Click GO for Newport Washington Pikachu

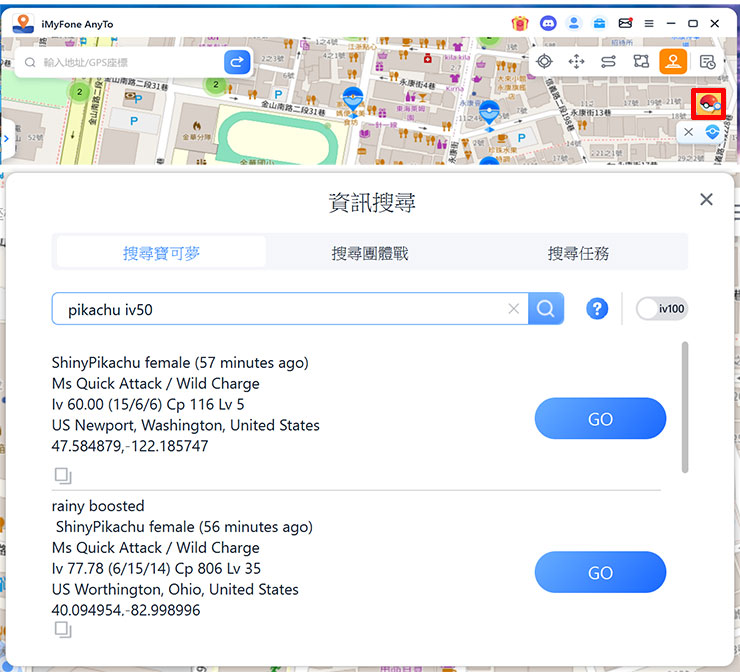[600, 419]
